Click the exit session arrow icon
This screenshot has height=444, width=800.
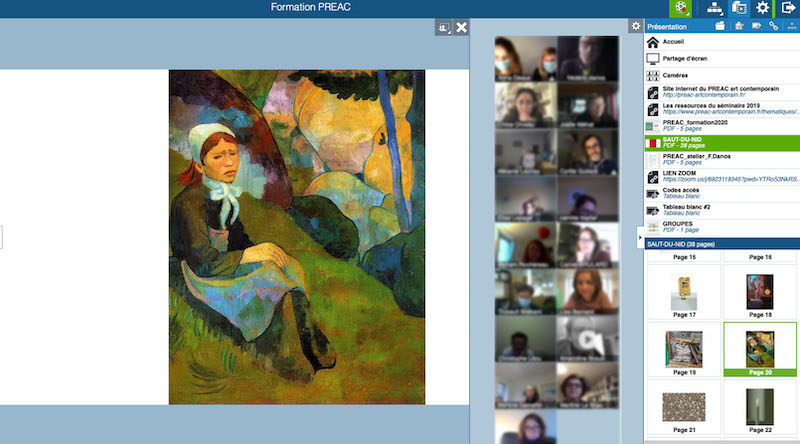(788, 8)
